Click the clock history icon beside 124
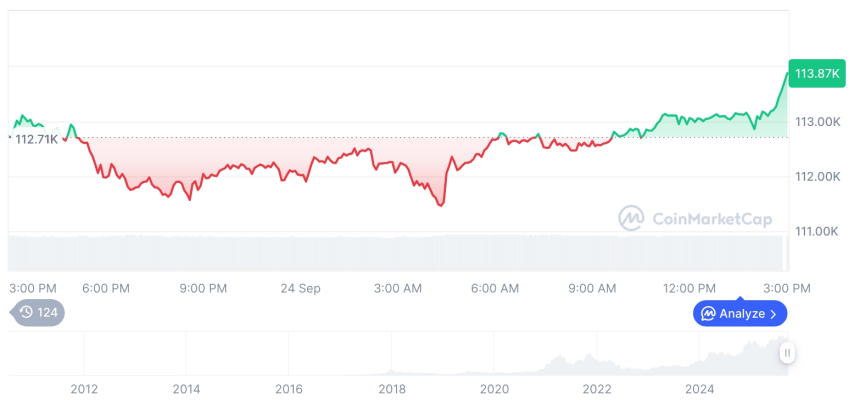Screen dimensions: 860x401 27,312
